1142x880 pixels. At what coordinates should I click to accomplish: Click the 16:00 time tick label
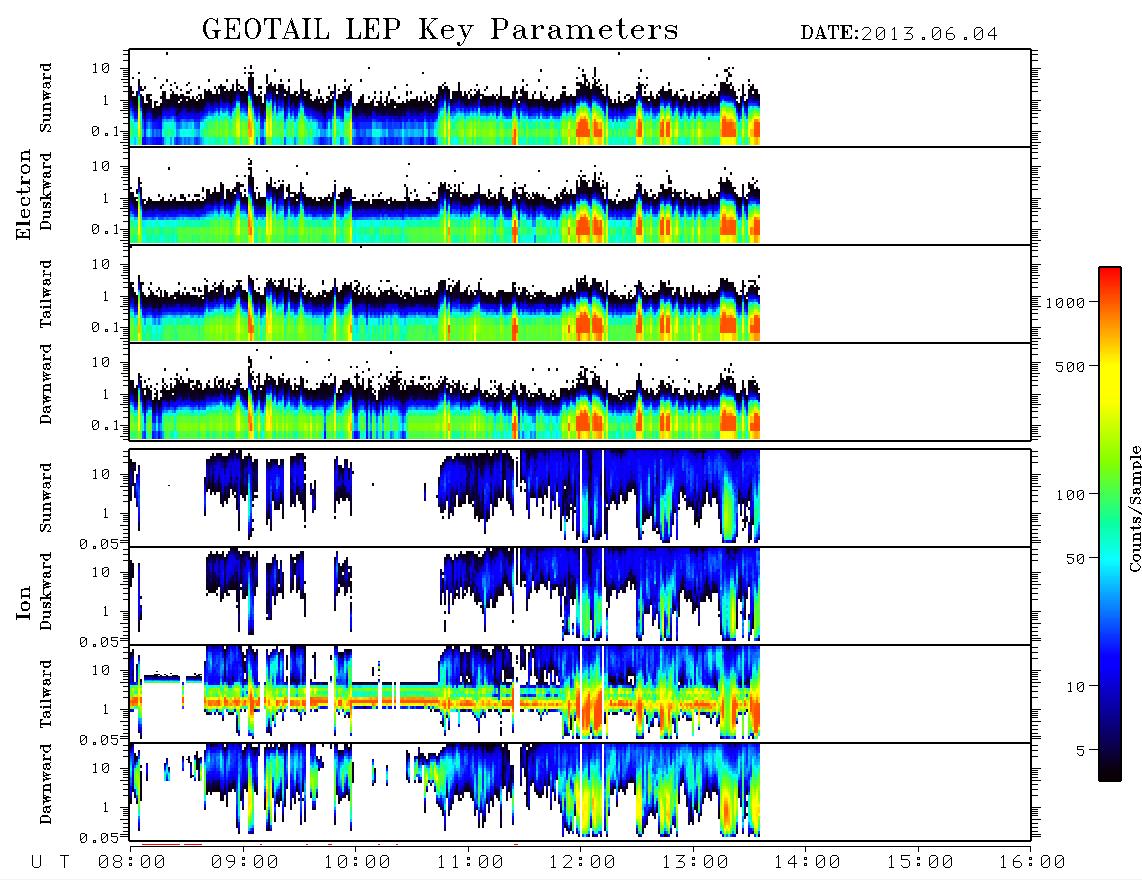pyautogui.click(x=1032, y=863)
